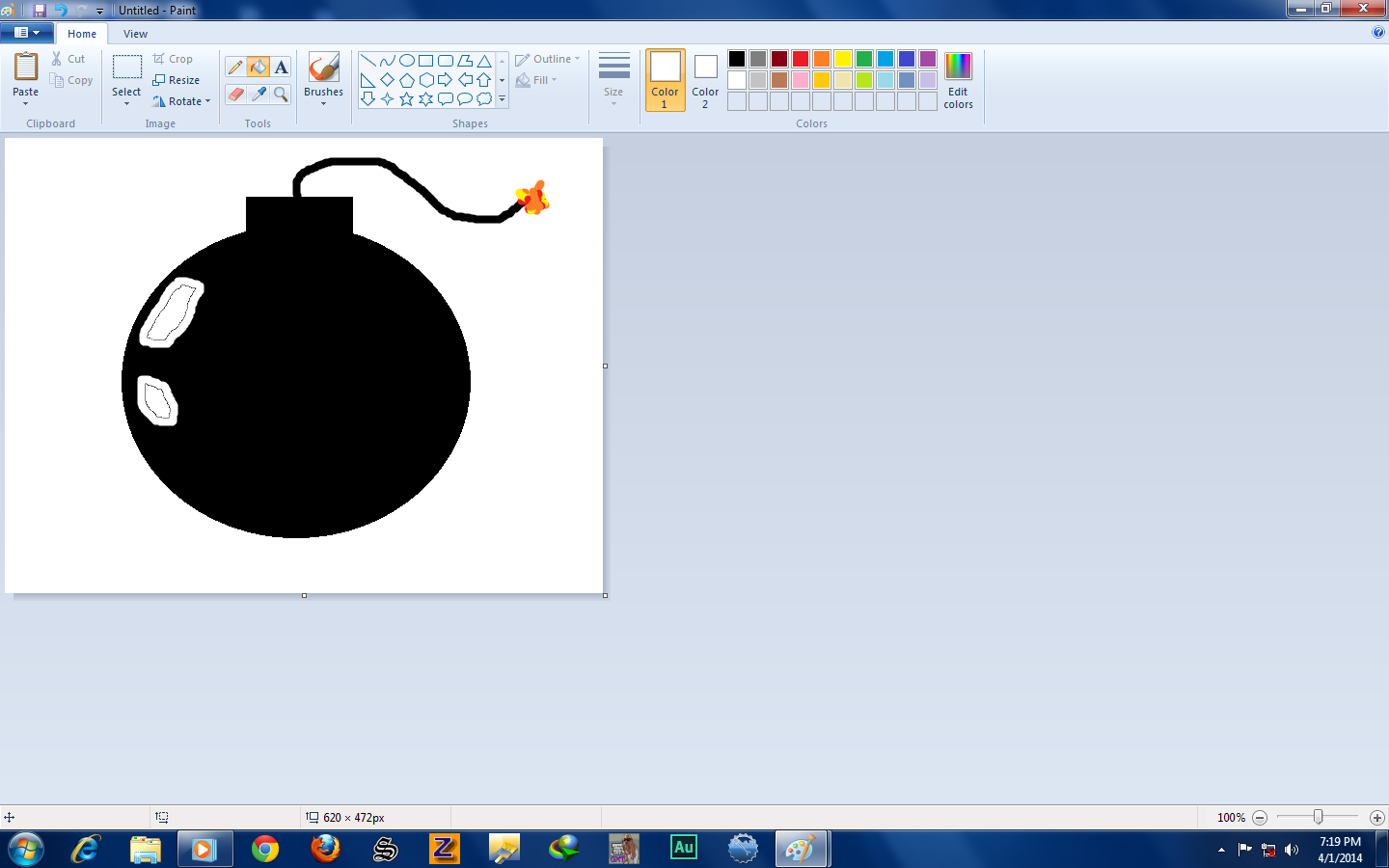Click the Zoom out minus button
This screenshot has width=1389, height=868.
(1260, 817)
